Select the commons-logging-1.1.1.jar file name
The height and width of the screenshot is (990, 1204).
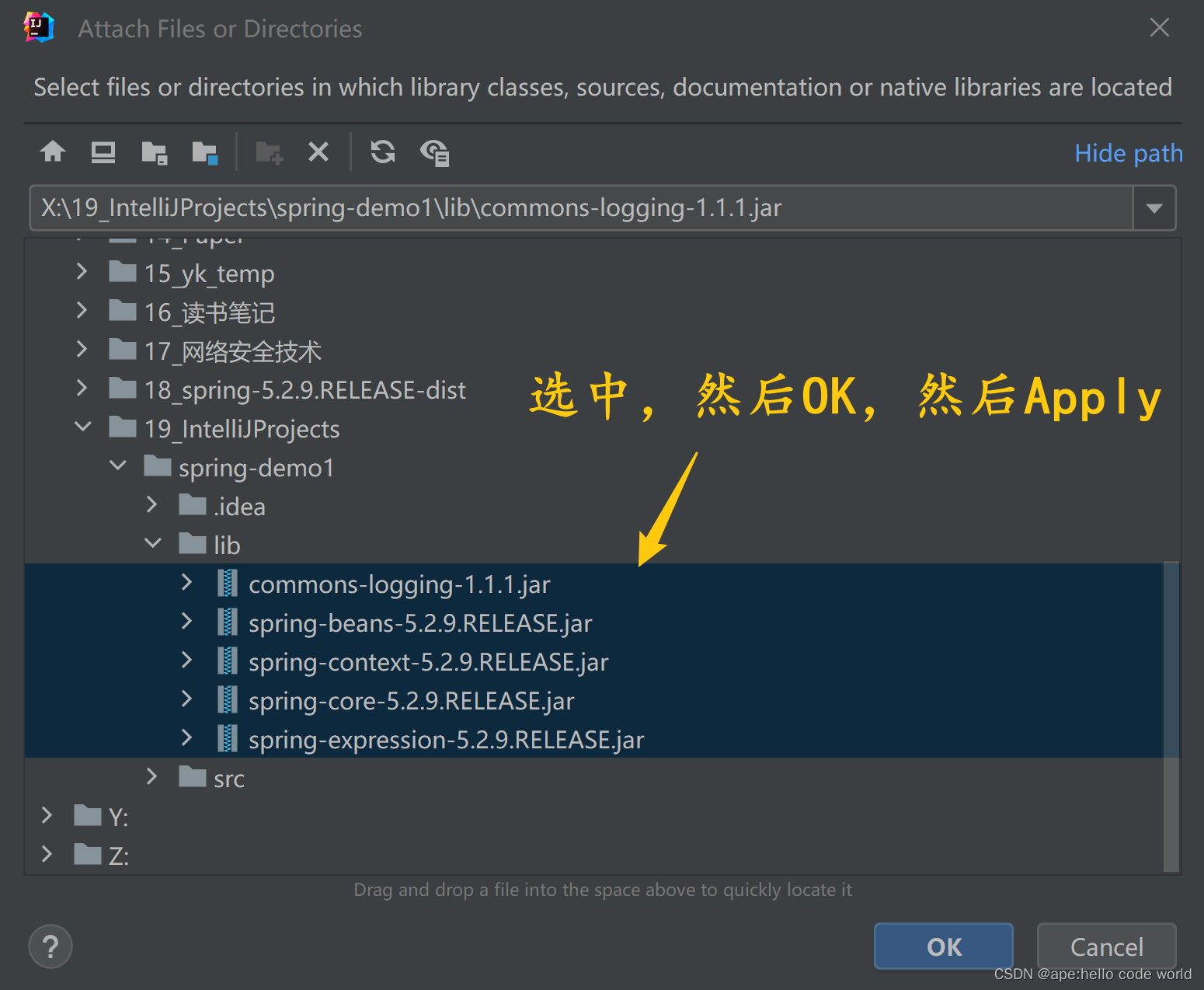coord(399,584)
